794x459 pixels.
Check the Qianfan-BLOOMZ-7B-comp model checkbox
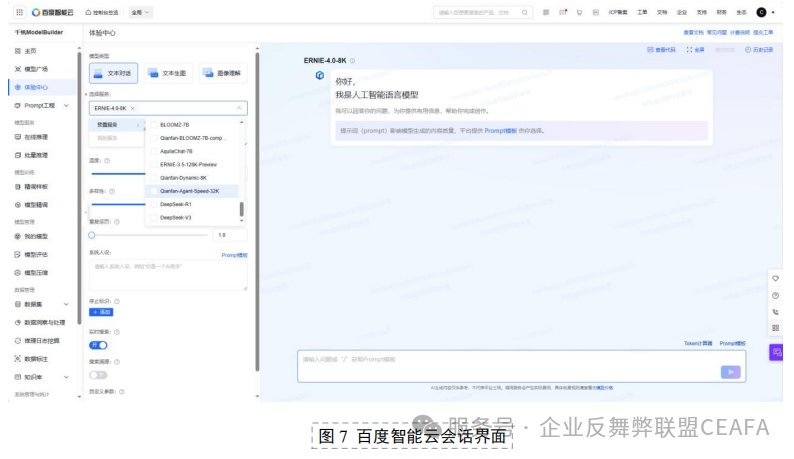click(154, 138)
